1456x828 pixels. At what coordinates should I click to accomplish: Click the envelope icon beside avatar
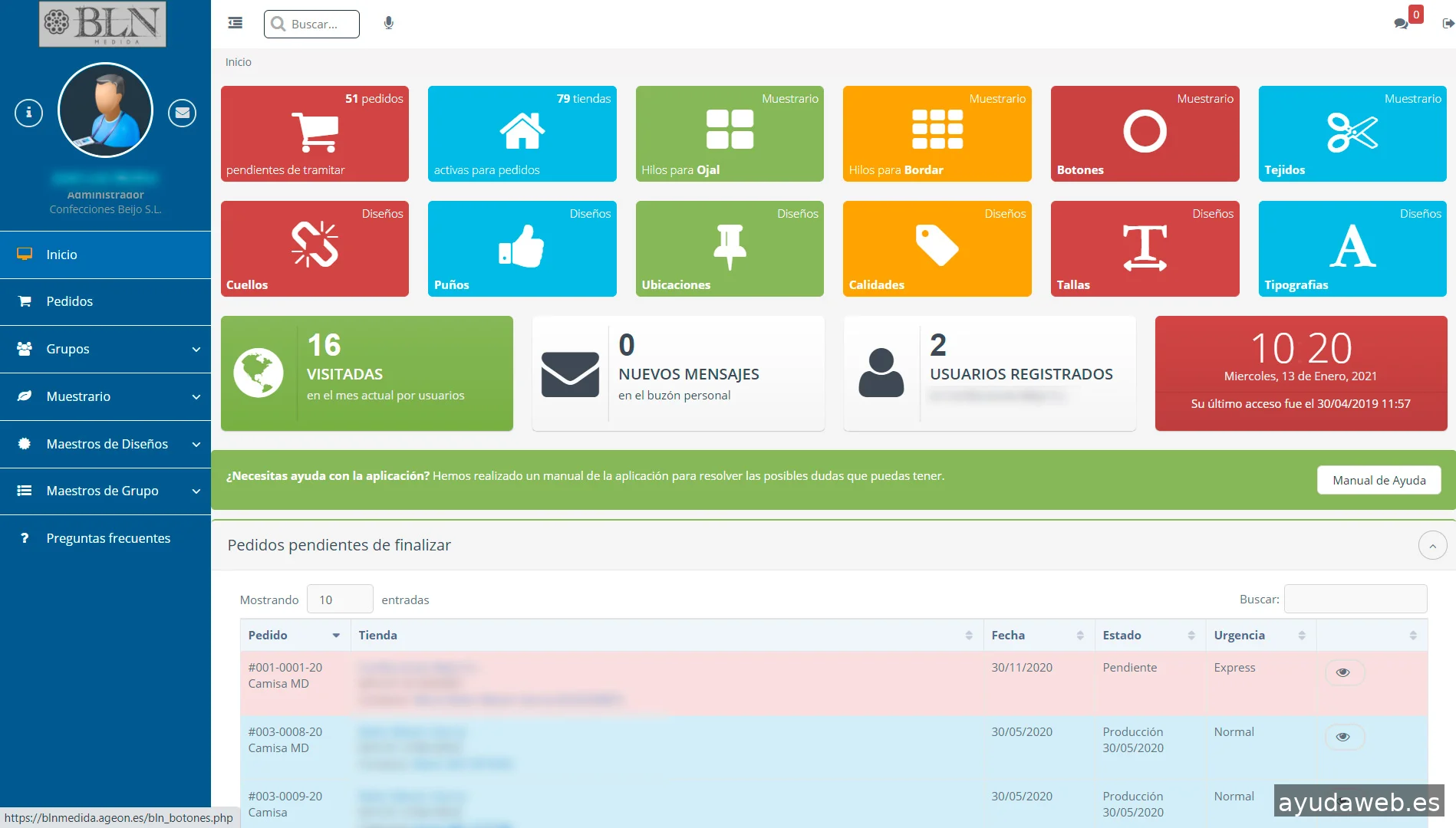point(182,113)
